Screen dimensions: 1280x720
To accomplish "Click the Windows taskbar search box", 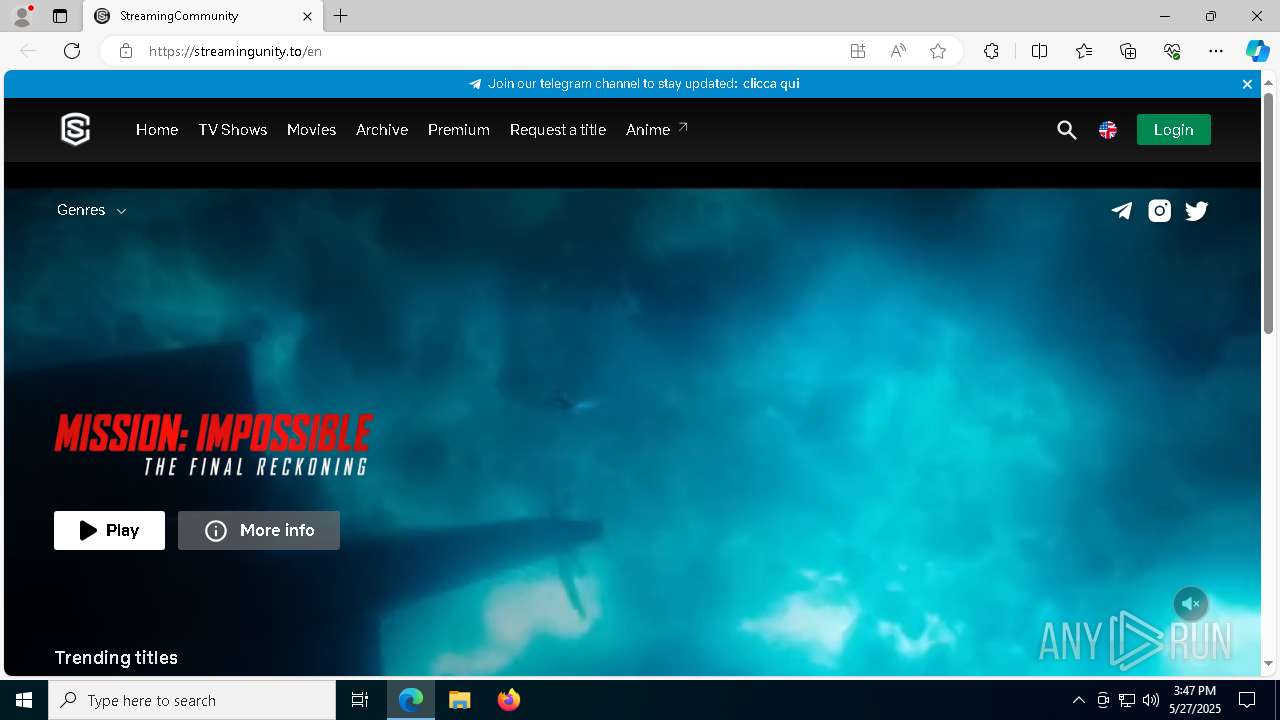I will click(192, 700).
